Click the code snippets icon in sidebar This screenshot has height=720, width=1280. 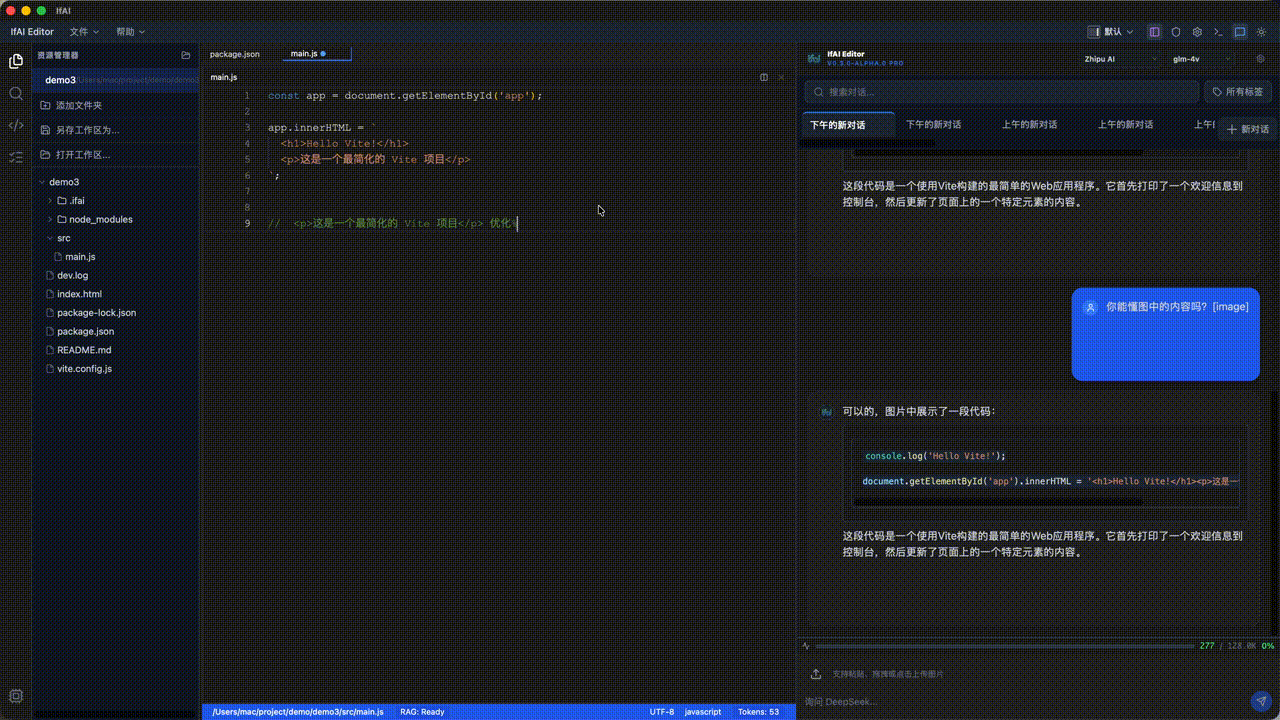tap(16, 125)
